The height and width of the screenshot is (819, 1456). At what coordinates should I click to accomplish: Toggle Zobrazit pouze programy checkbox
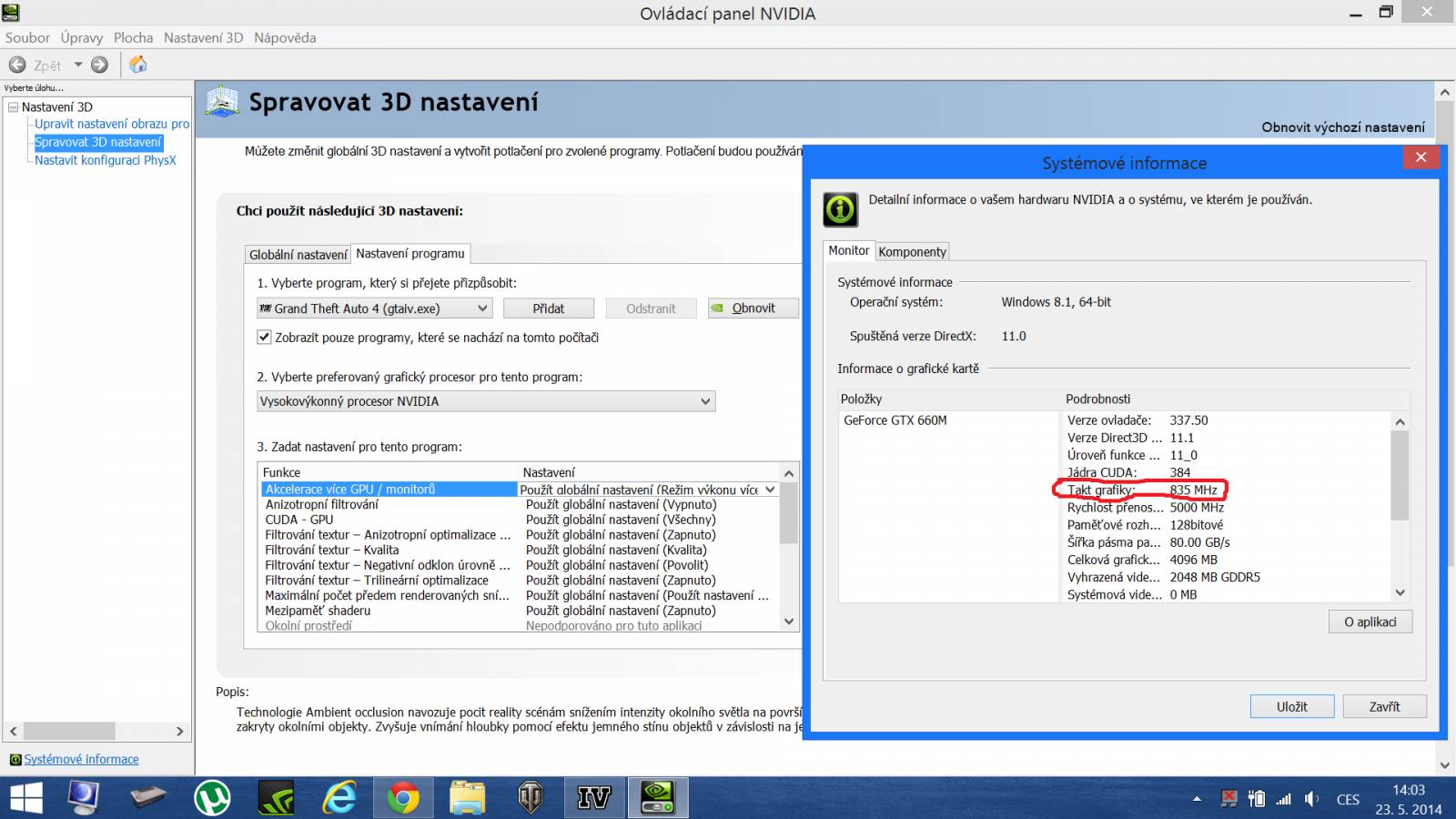[264, 337]
